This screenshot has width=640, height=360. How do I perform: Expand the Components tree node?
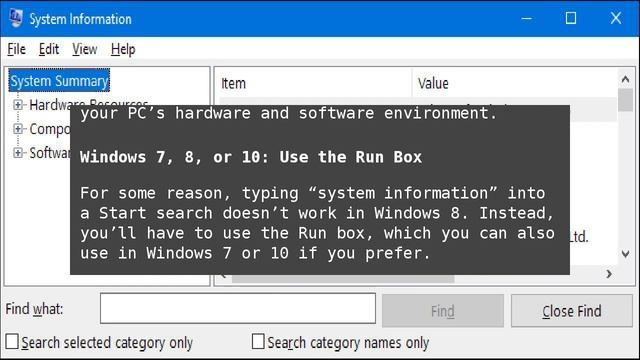(x=18, y=129)
